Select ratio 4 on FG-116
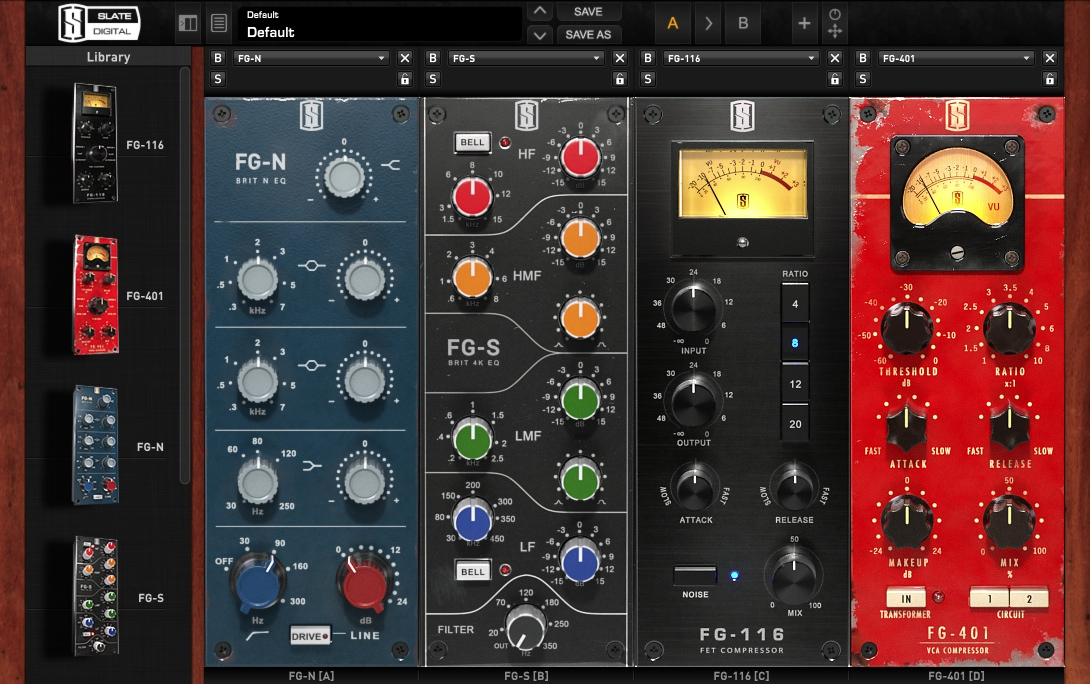The image size is (1090, 684). 795,304
